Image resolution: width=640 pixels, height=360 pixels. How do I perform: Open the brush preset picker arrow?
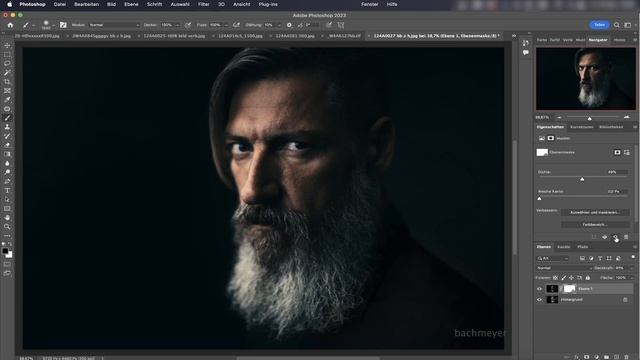[x=53, y=25]
